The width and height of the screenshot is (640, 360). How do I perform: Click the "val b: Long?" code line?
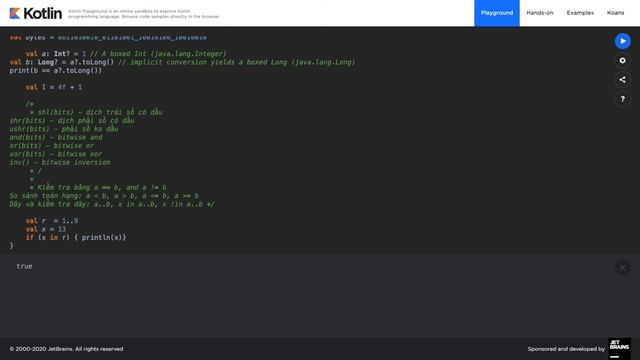[182, 62]
